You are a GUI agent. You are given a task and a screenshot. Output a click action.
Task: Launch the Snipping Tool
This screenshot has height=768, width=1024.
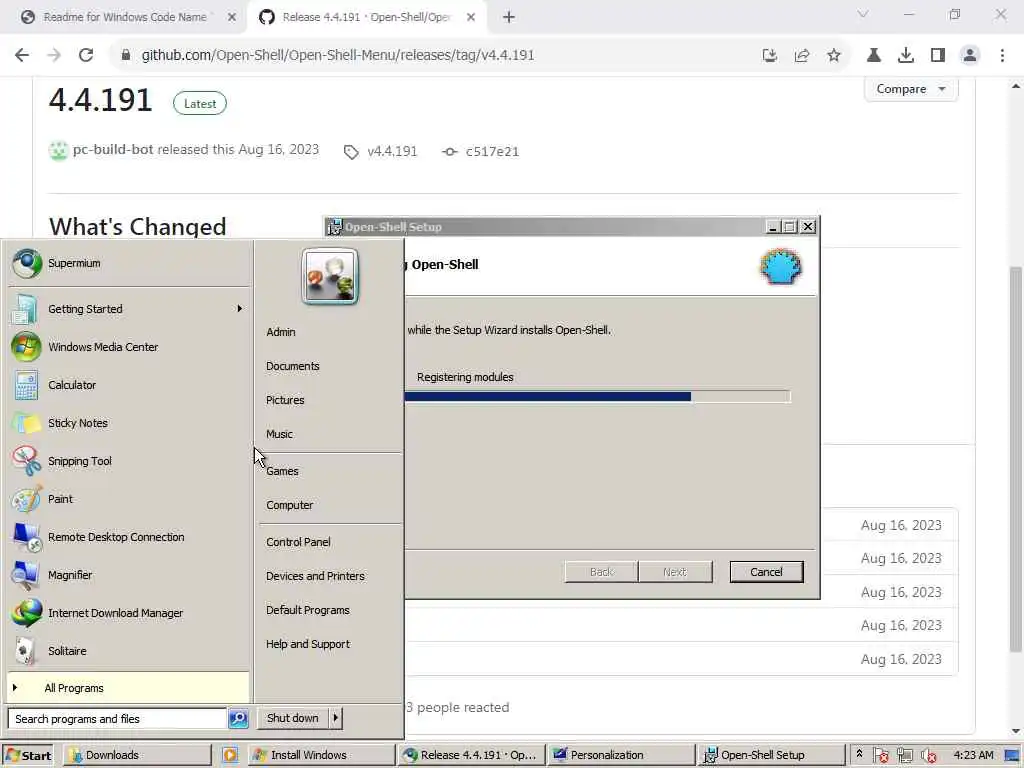[x=127, y=460]
